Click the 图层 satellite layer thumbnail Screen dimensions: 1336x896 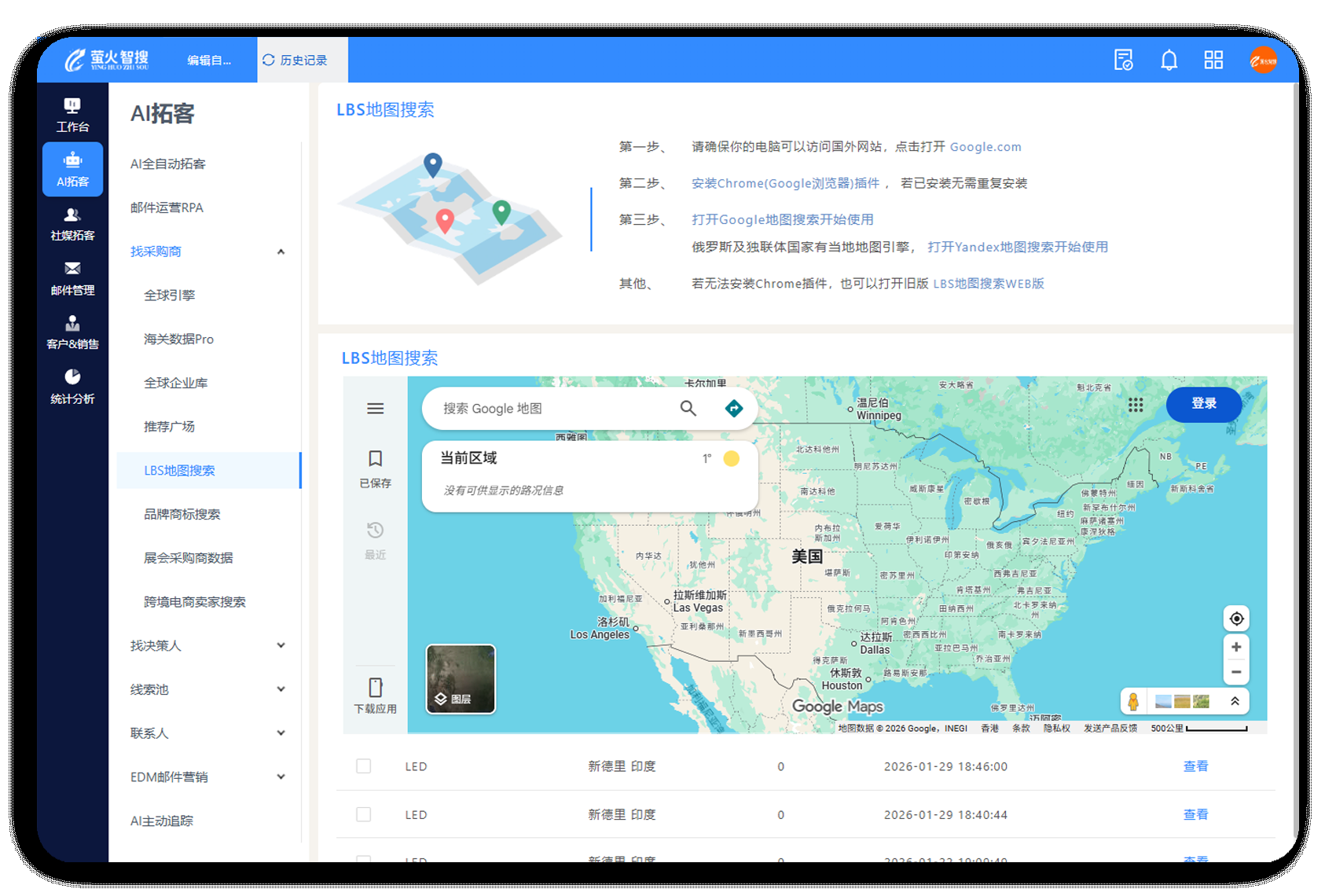461,679
